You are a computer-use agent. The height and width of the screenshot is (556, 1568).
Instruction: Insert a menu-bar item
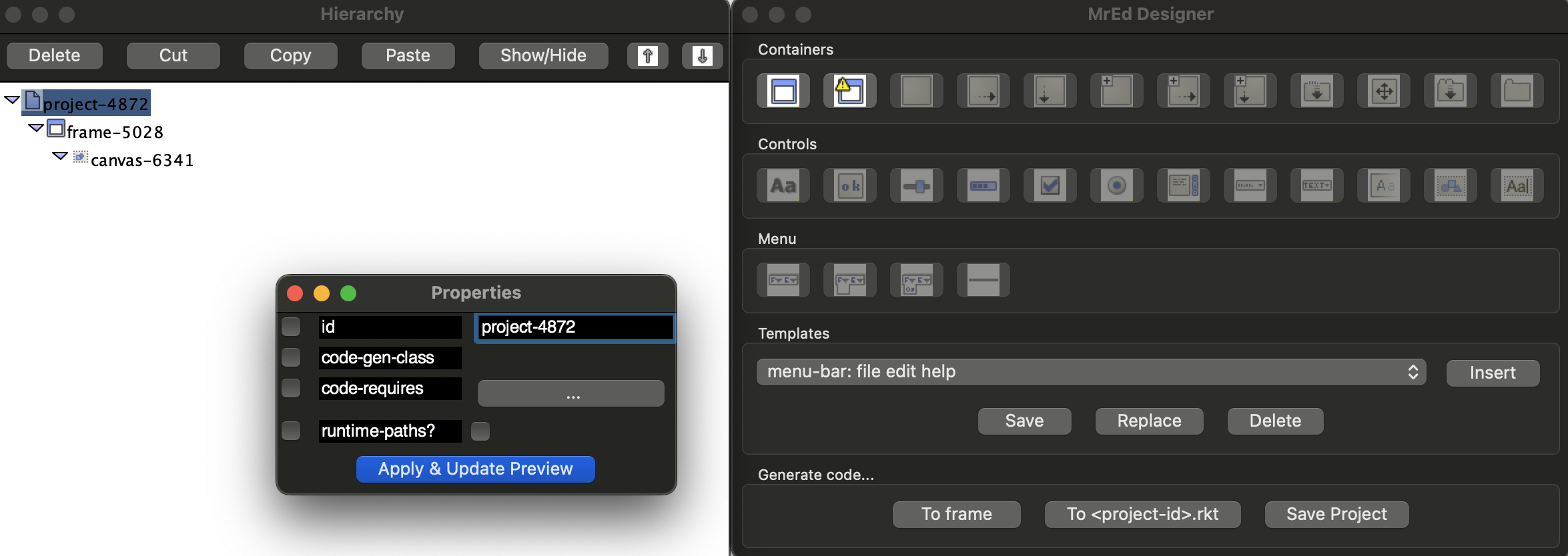click(x=783, y=280)
